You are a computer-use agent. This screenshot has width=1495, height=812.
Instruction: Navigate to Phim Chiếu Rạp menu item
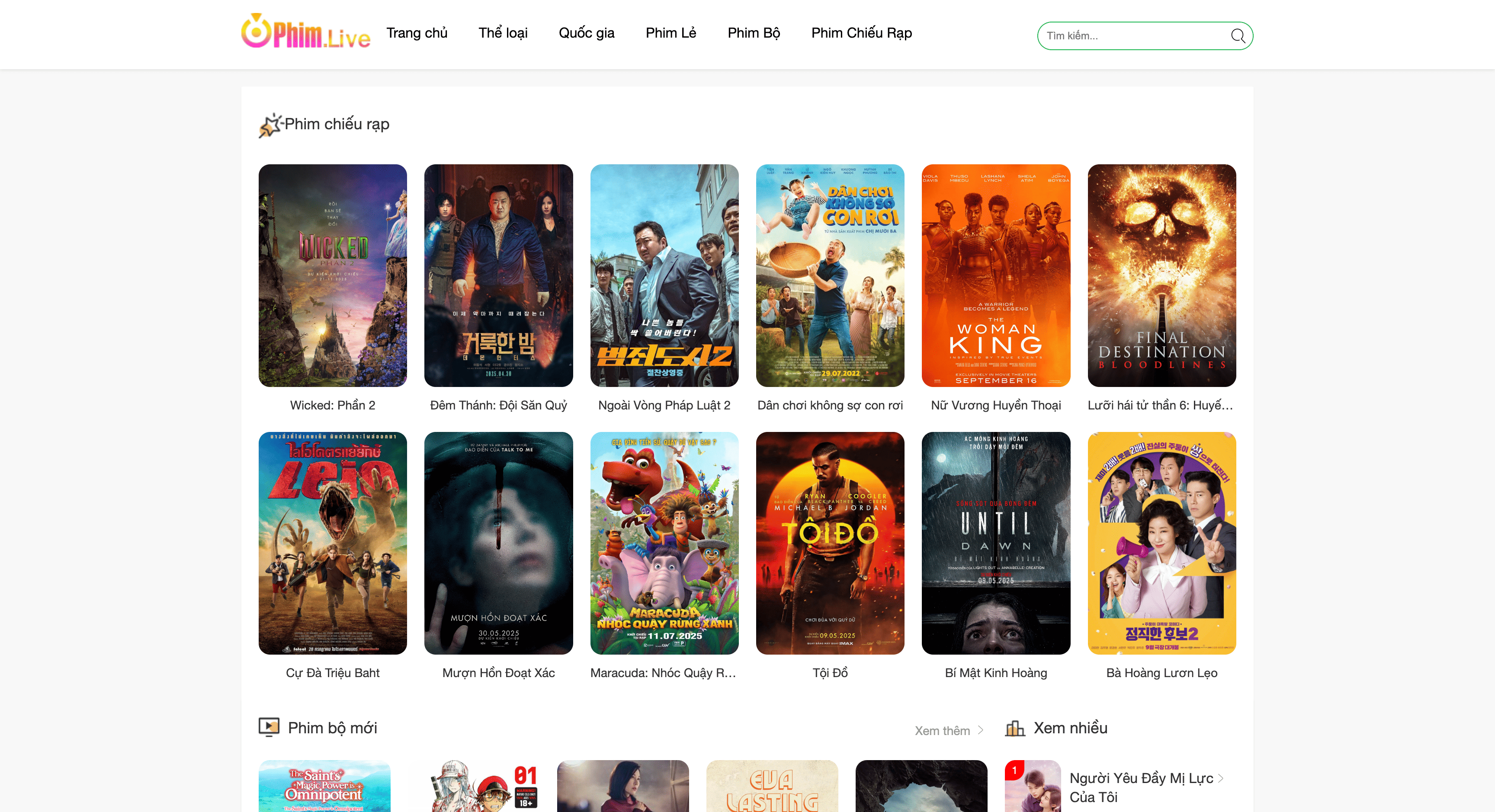pos(861,33)
